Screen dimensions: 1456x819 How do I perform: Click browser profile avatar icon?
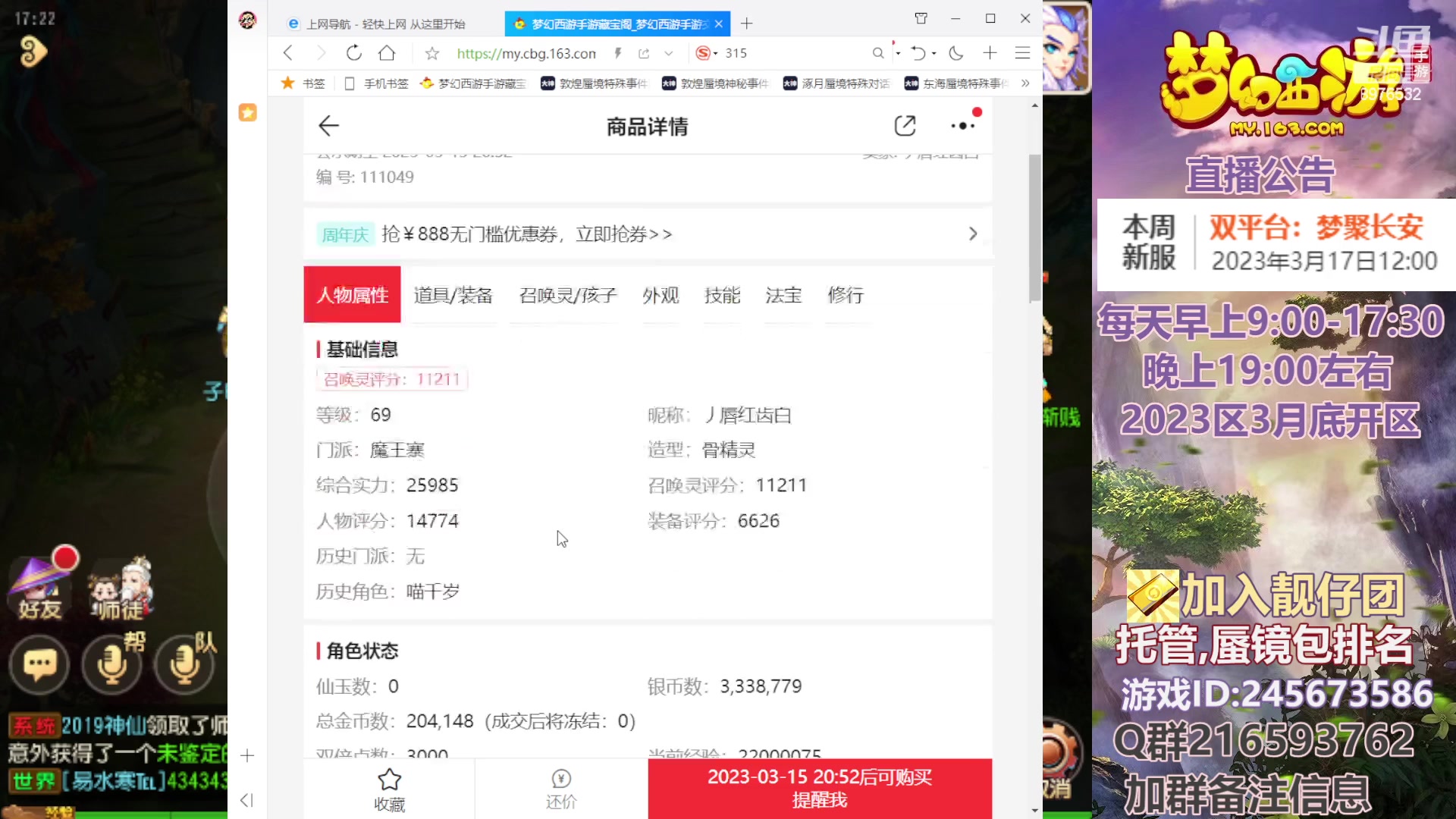(x=247, y=20)
